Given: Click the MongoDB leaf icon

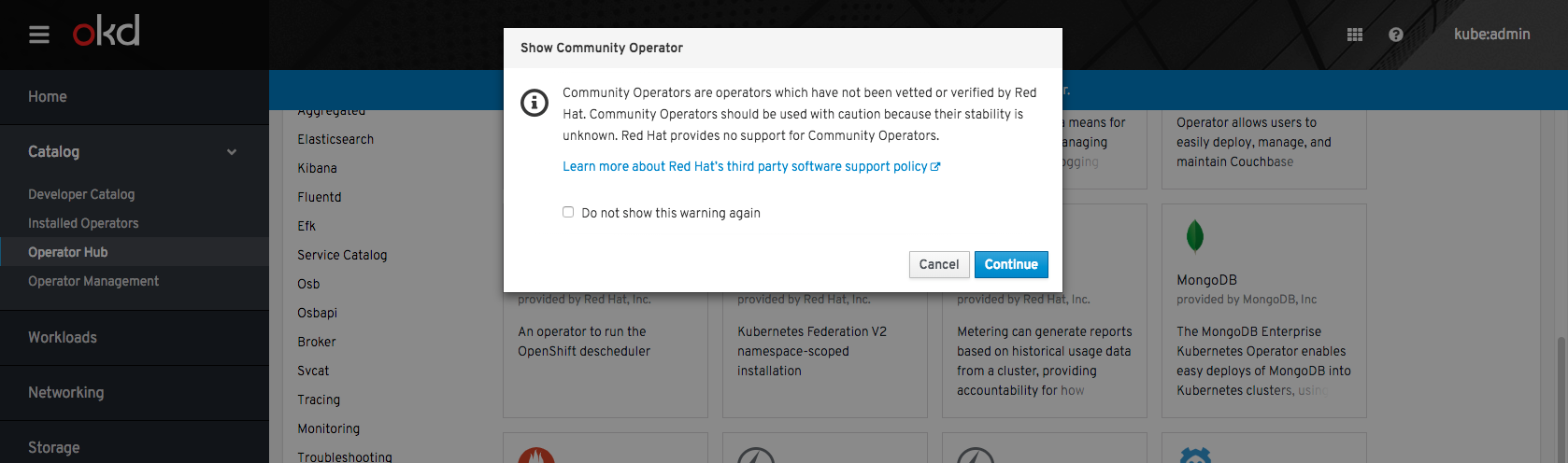Looking at the screenshot, I should point(1194,236).
